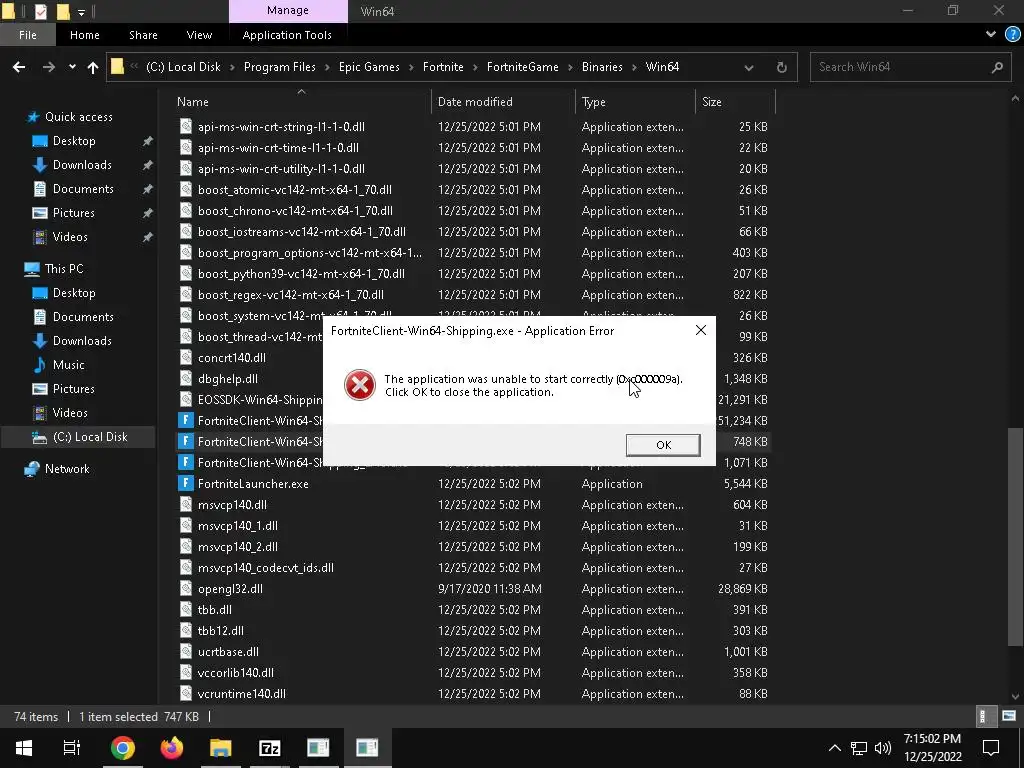
Task: Select the concrt140.dll file icon
Action: (186, 358)
